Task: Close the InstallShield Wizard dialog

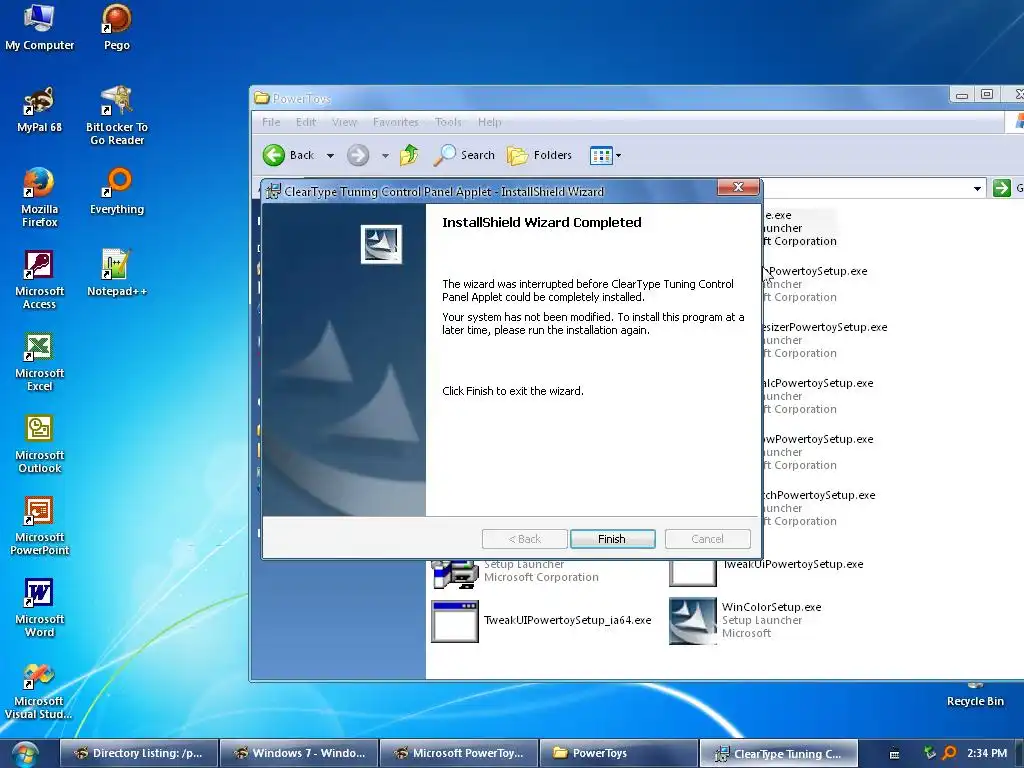Action: tap(739, 187)
